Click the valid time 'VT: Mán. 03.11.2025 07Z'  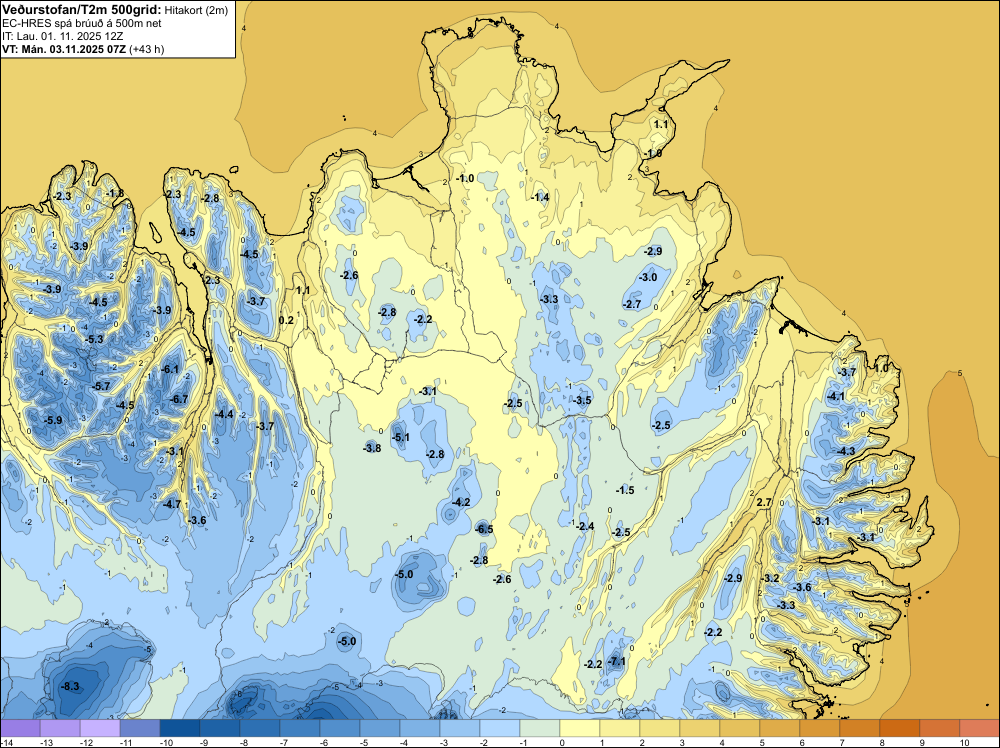64,49
